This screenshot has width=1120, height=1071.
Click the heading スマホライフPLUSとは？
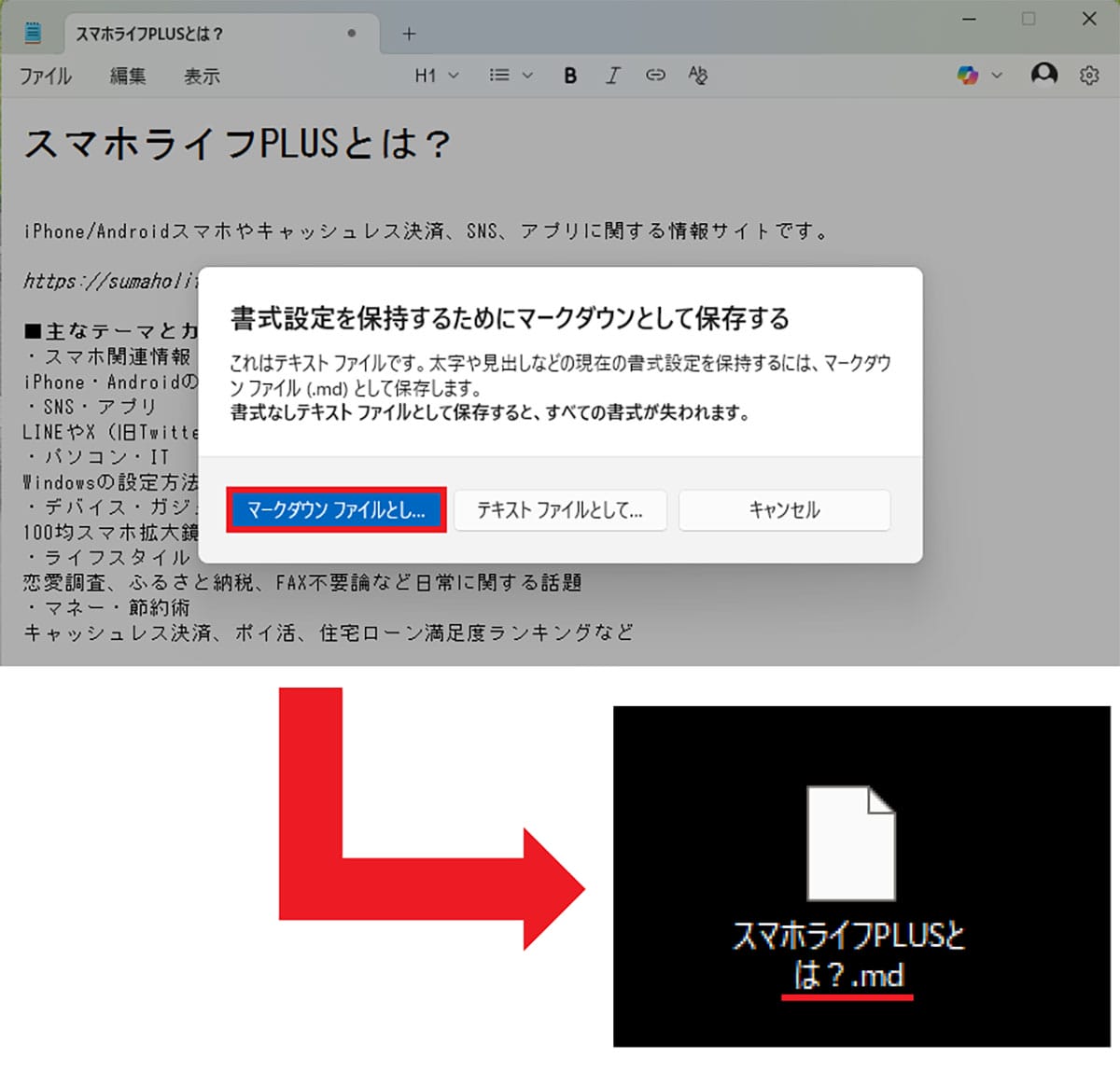point(238,145)
